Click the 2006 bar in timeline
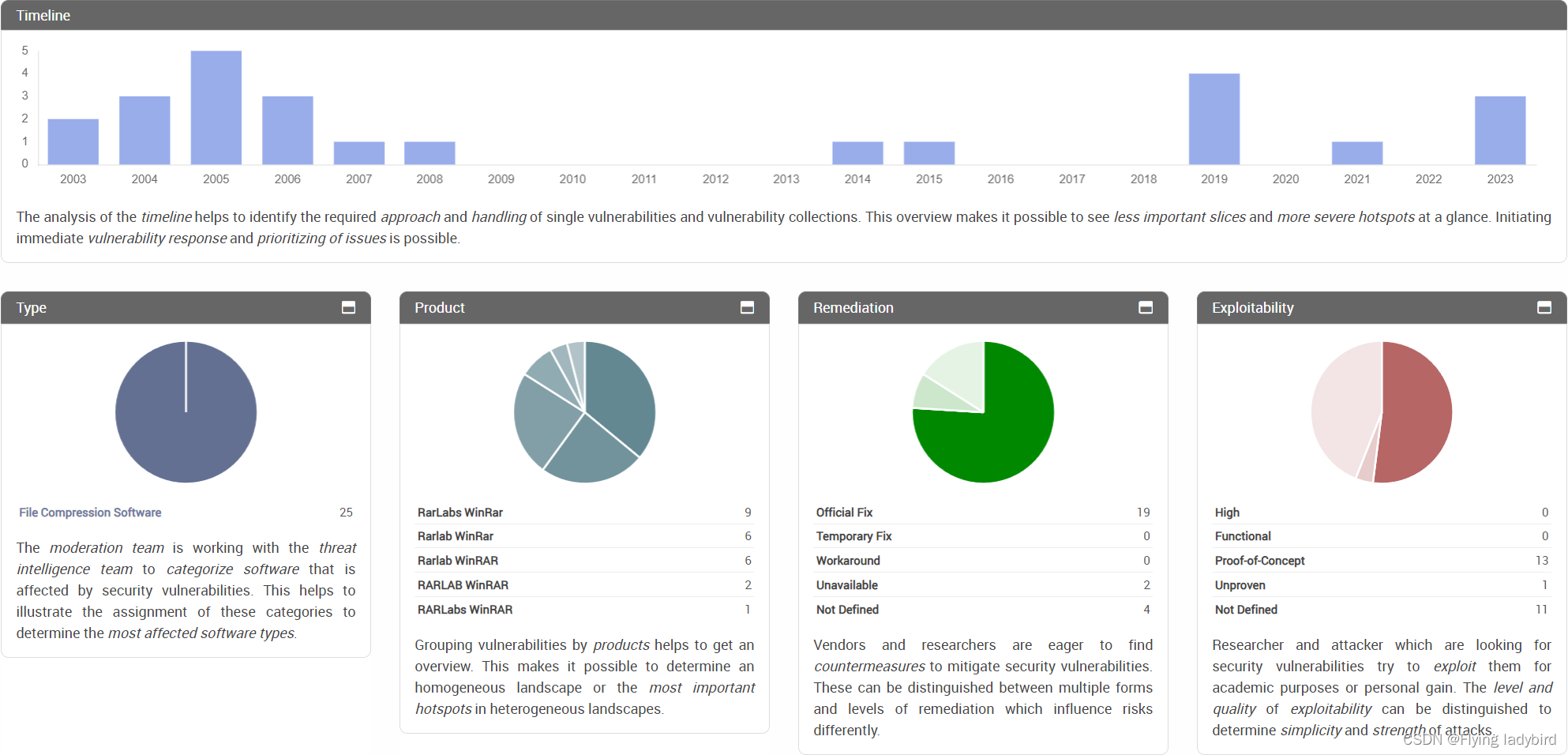This screenshot has width=1568, height=755. 287,130
